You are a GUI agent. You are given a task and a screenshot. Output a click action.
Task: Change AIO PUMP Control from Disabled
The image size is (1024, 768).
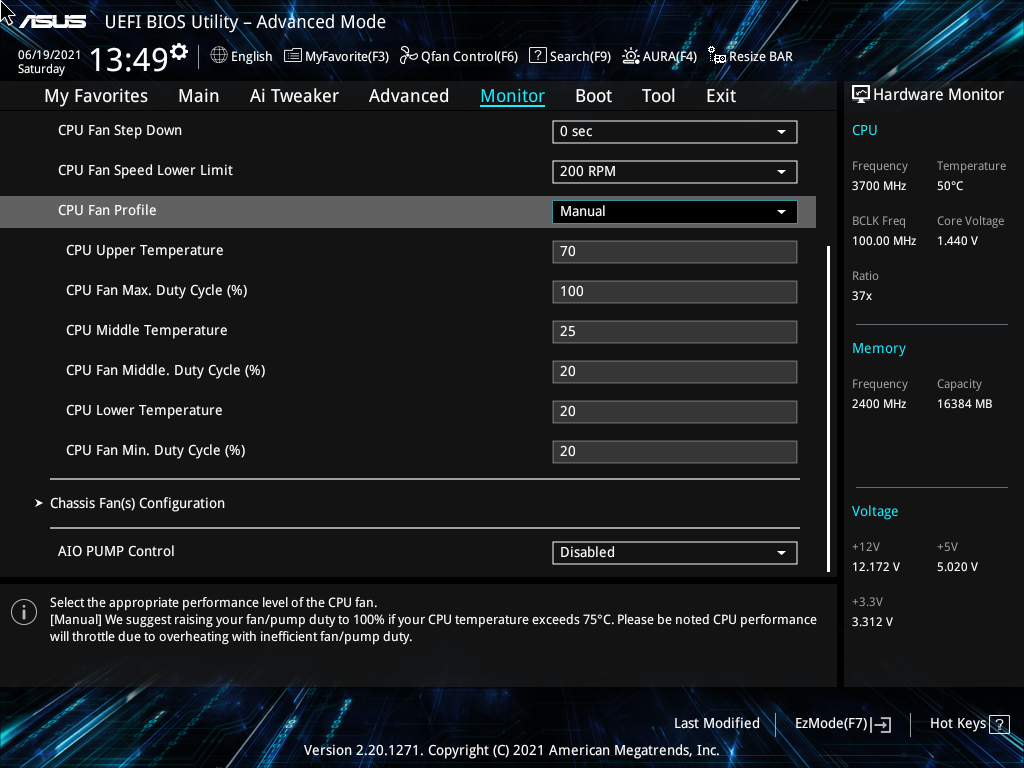click(674, 552)
